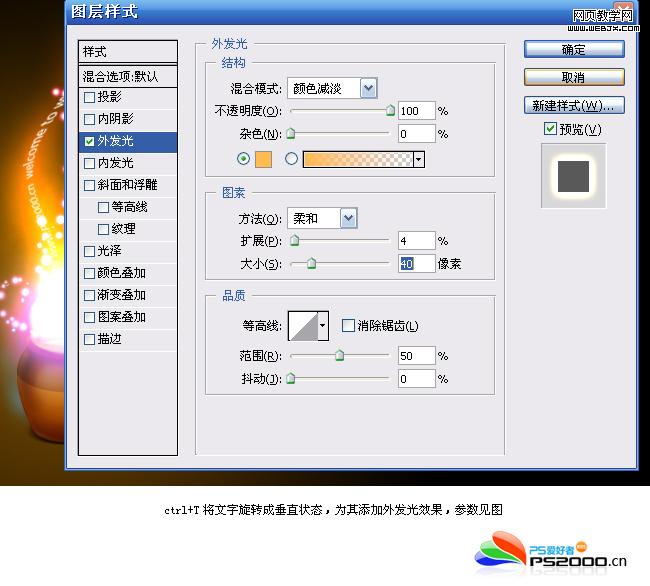Screen dimensions: 650x586
Task: Click the opacity value field showing 100
Action: coord(417,111)
